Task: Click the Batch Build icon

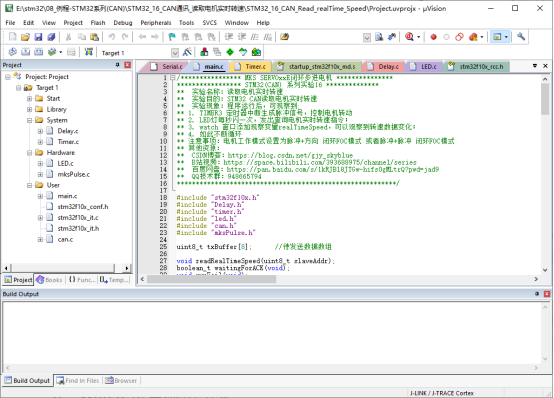Action: pyautogui.click(x=52, y=52)
